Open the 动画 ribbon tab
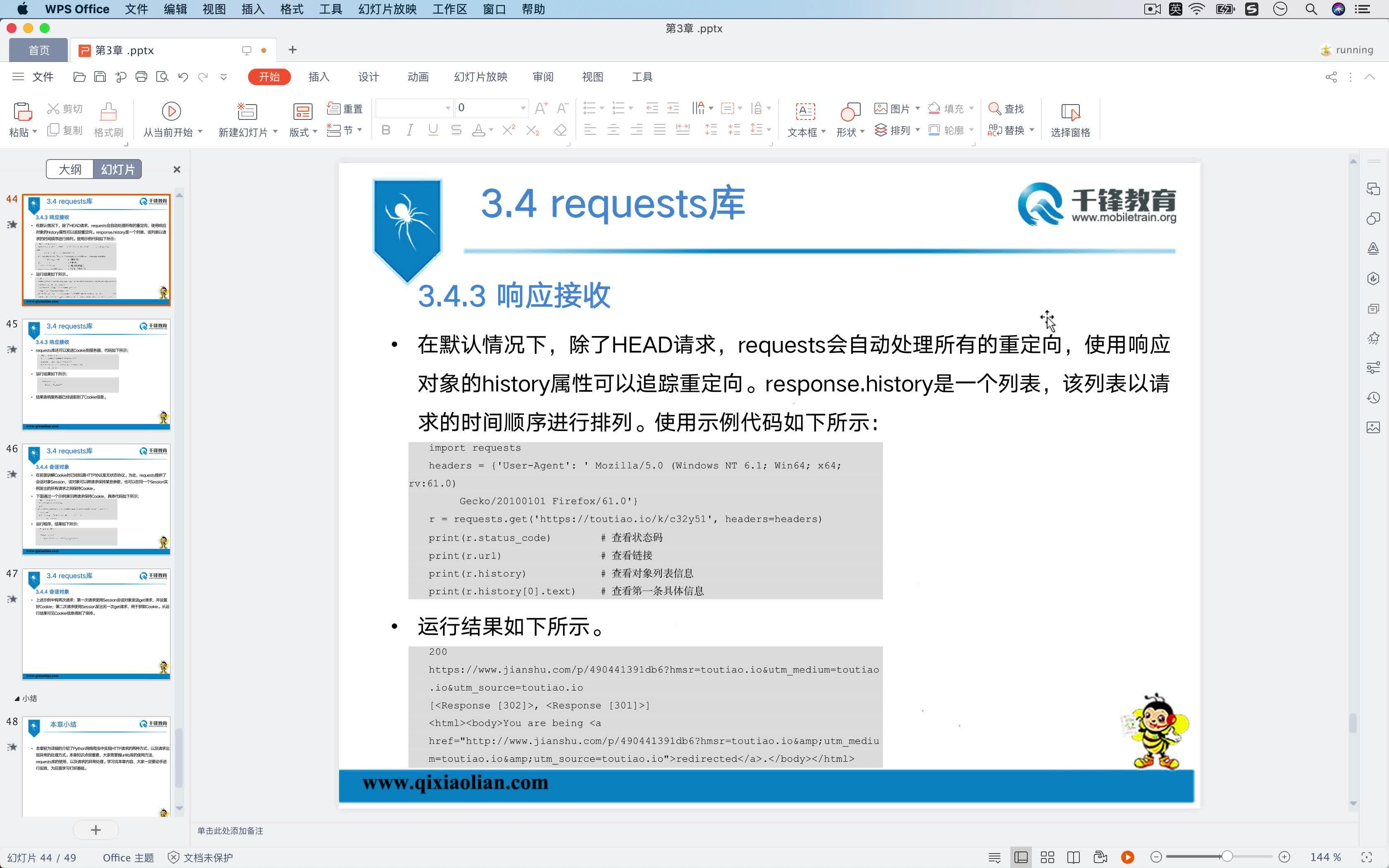This screenshot has height=868, width=1389. 418,77
